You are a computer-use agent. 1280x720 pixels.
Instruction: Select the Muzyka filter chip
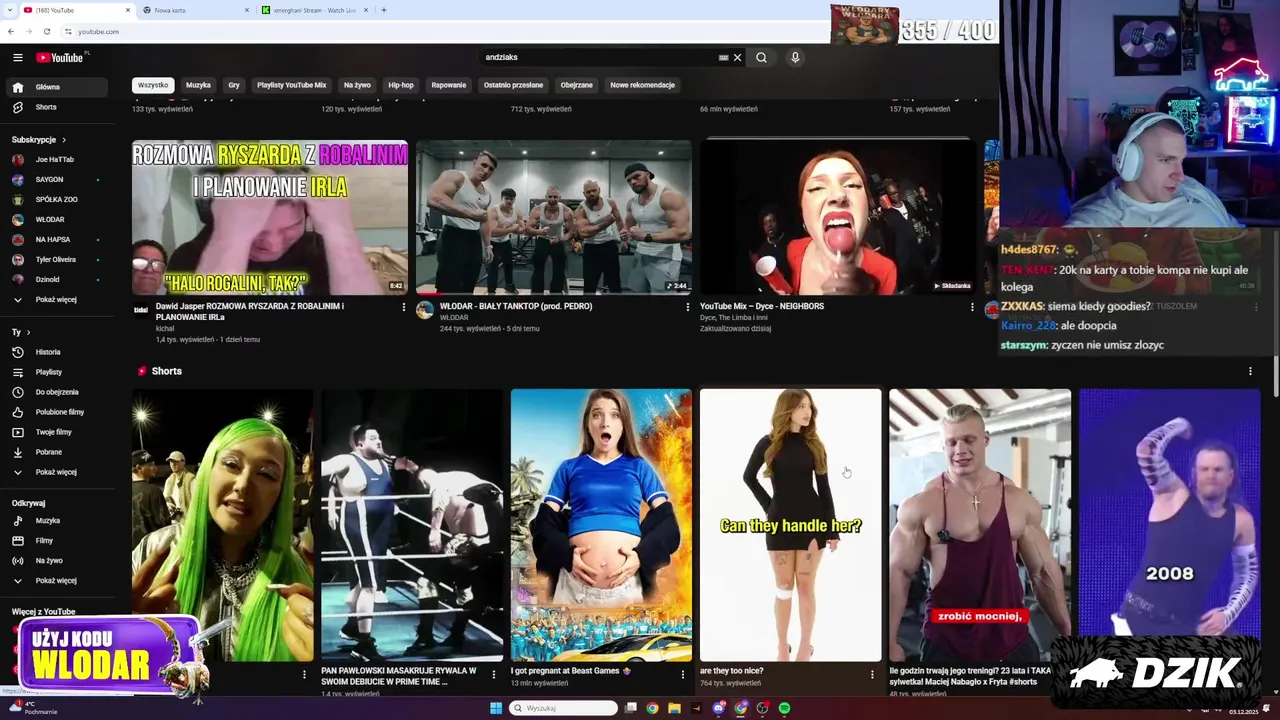click(x=198, y=85)
